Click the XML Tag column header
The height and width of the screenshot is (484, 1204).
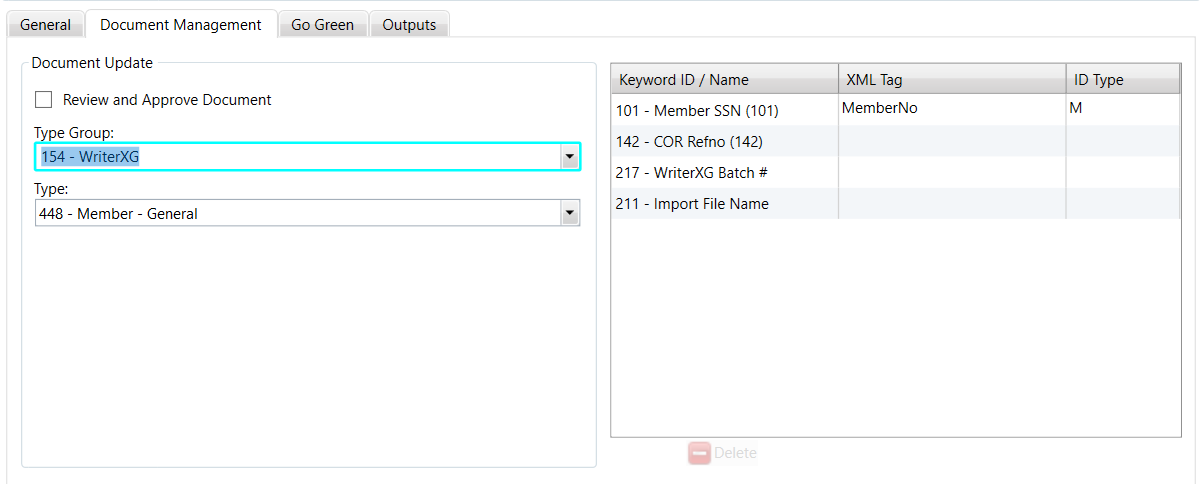coord(874,80)
